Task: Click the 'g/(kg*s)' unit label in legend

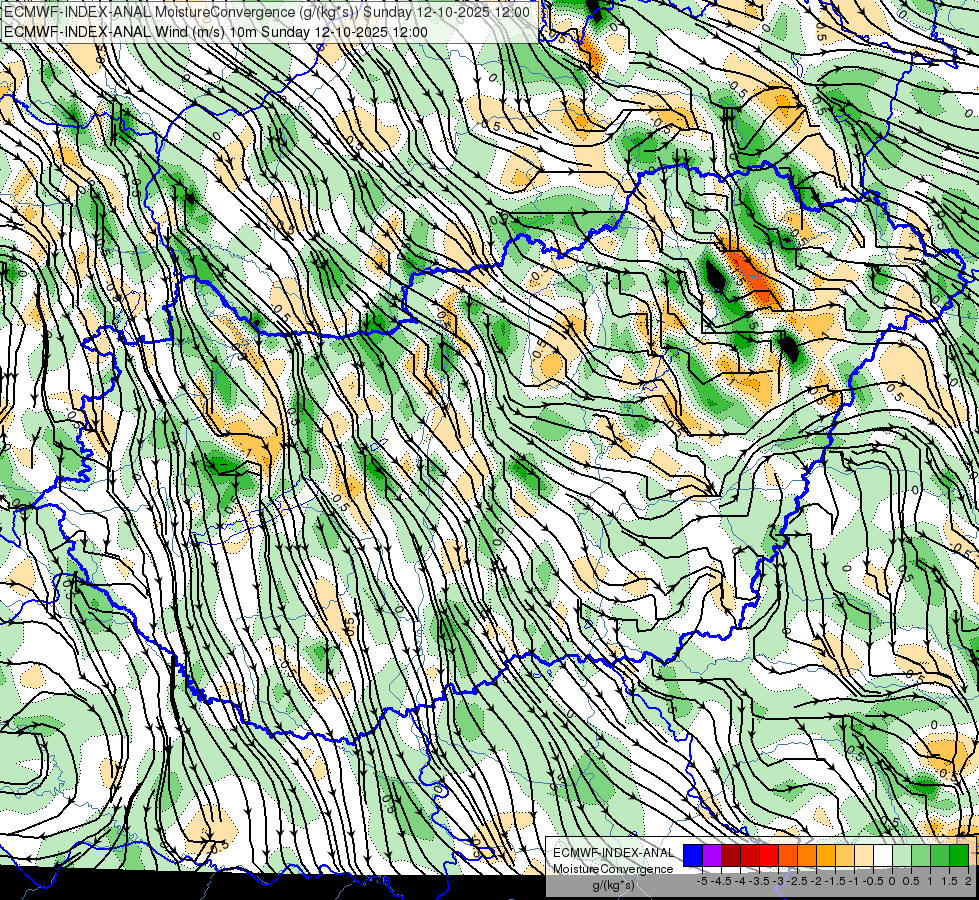Action: (x=614, y=886)
